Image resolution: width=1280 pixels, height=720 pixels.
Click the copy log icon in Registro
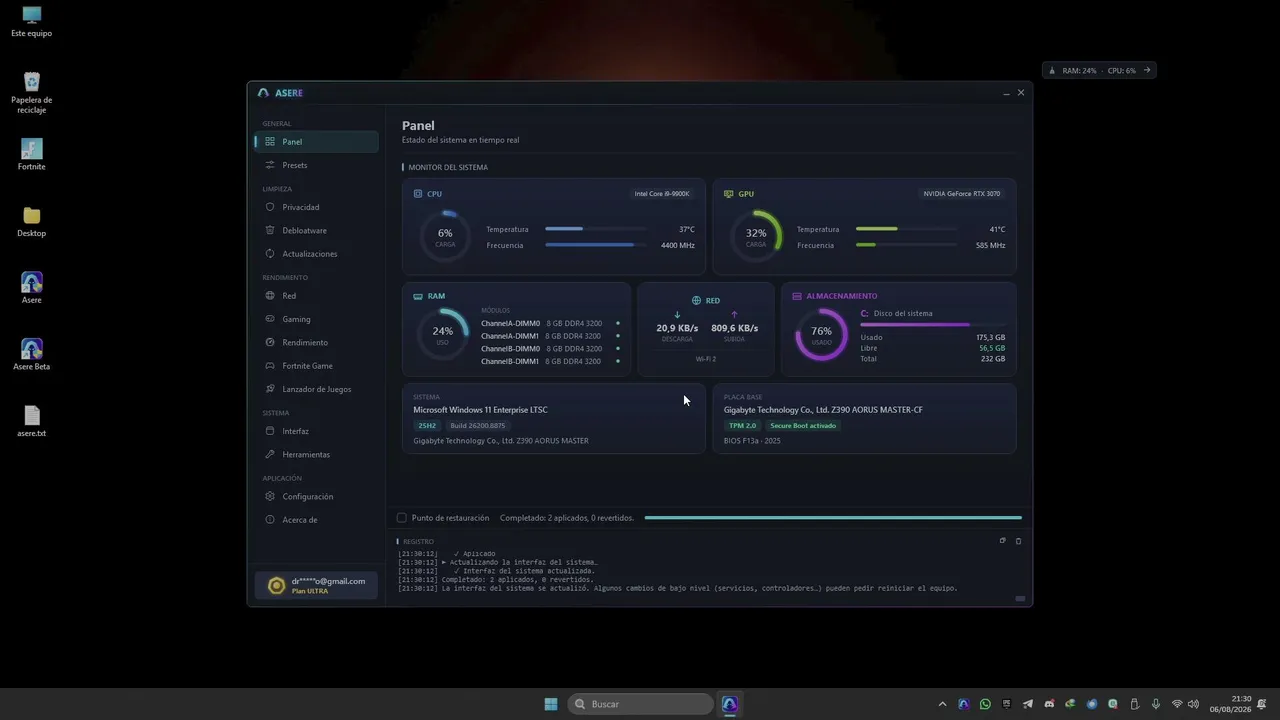pos(1002,541)
